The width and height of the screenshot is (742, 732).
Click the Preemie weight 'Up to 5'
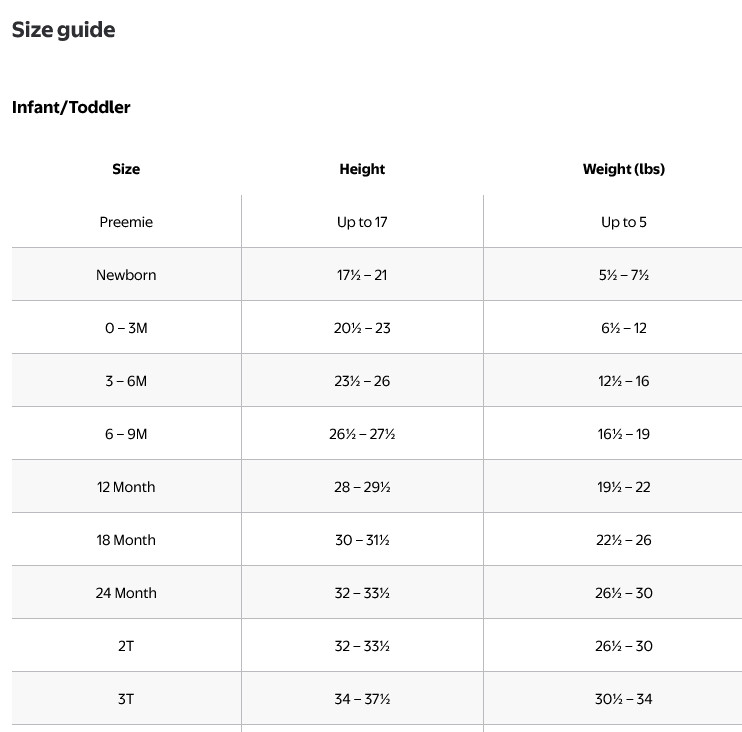pos(623,222)
